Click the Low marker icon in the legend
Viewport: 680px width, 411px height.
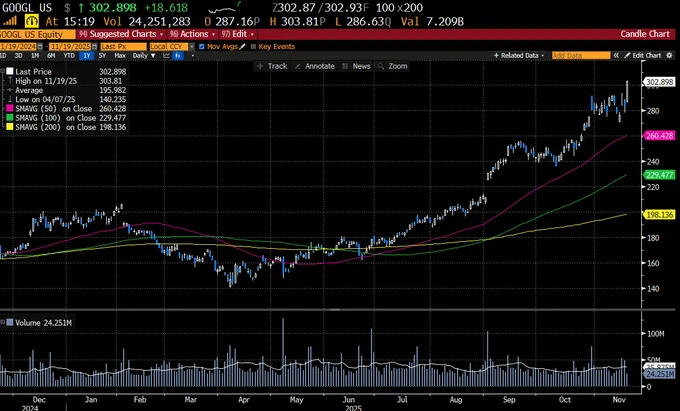click(x=10, y=99)
